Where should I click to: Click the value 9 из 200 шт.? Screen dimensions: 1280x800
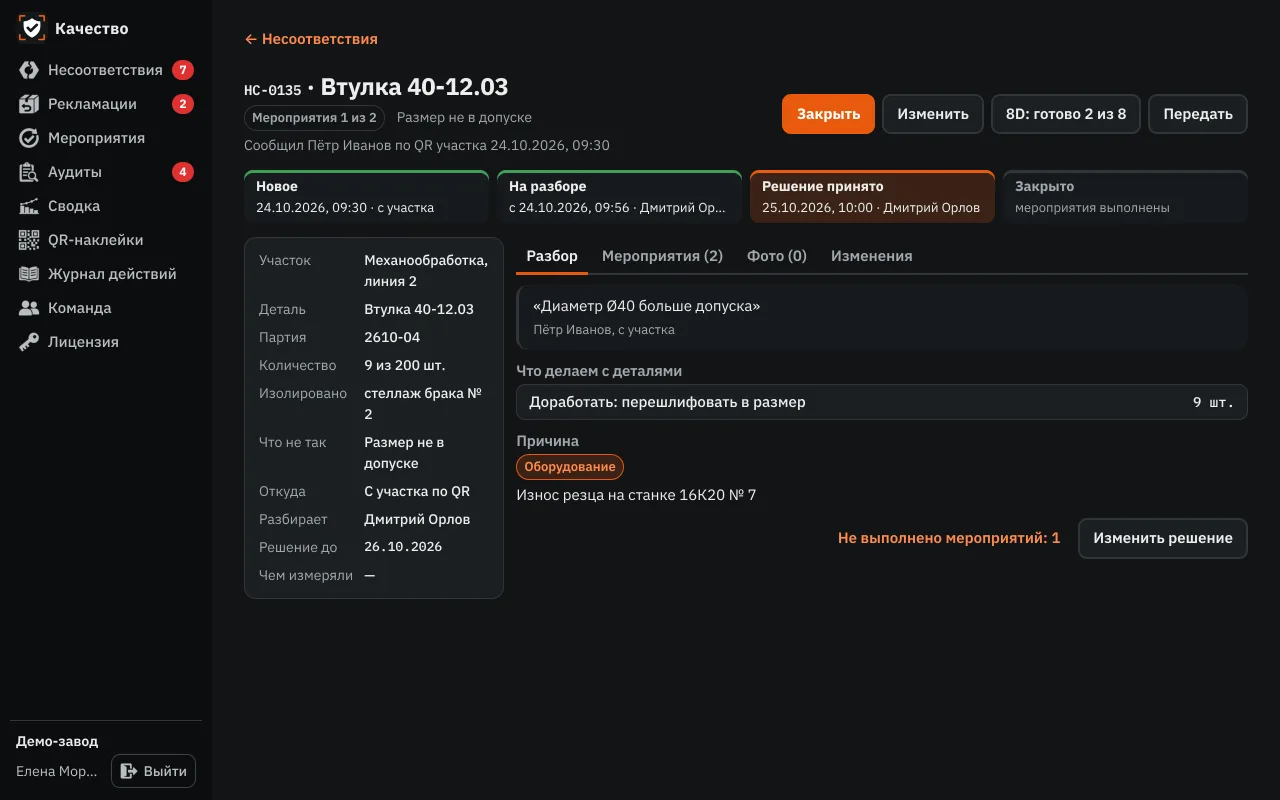[x=405, y=366]
